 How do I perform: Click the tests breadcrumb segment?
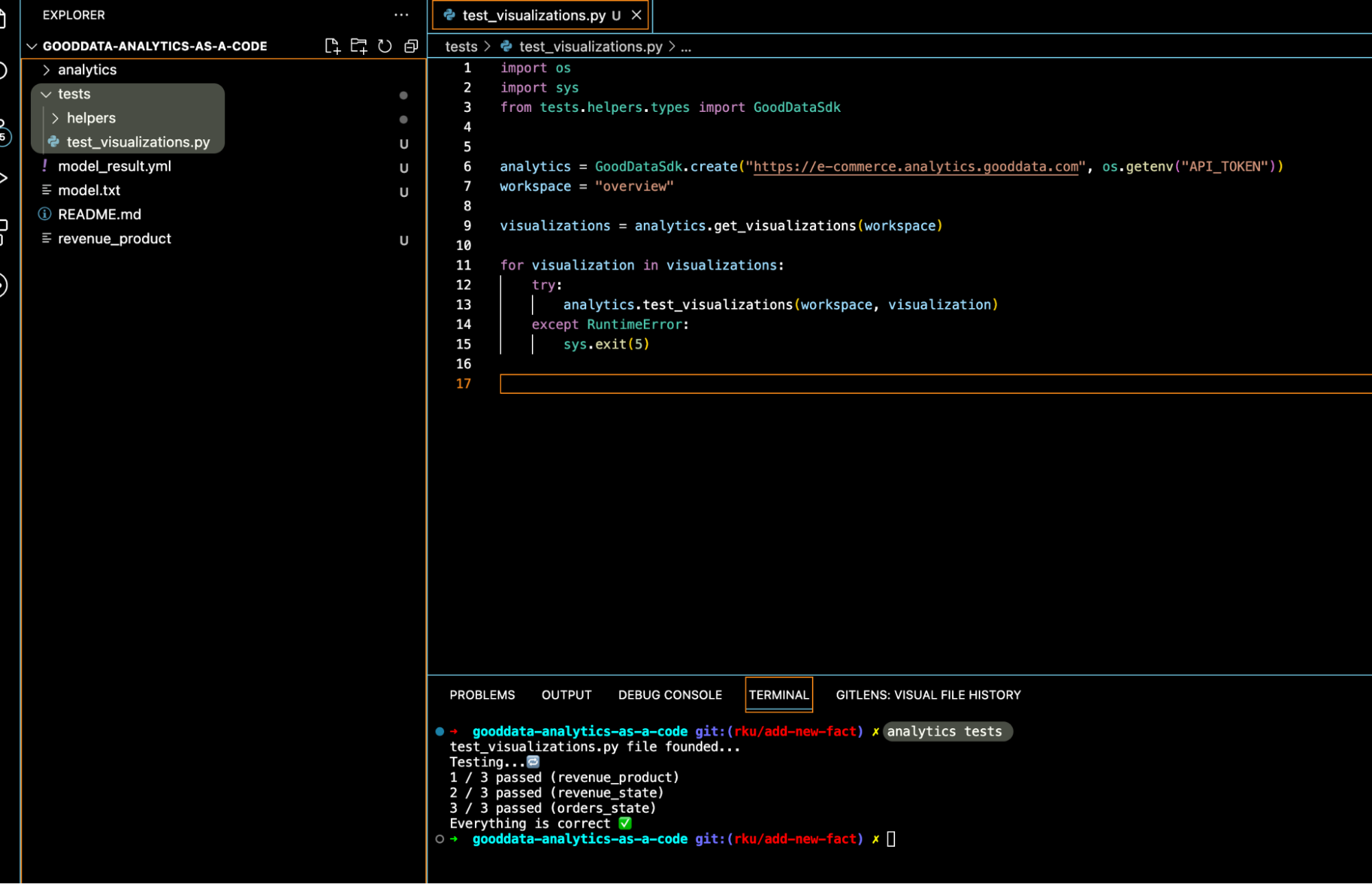(461, 47)
